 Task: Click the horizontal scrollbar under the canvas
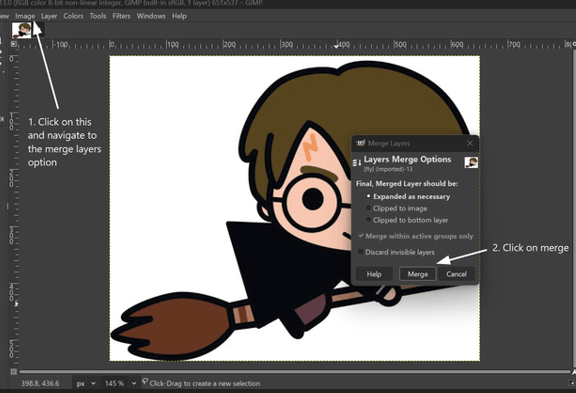pos(294,372)
